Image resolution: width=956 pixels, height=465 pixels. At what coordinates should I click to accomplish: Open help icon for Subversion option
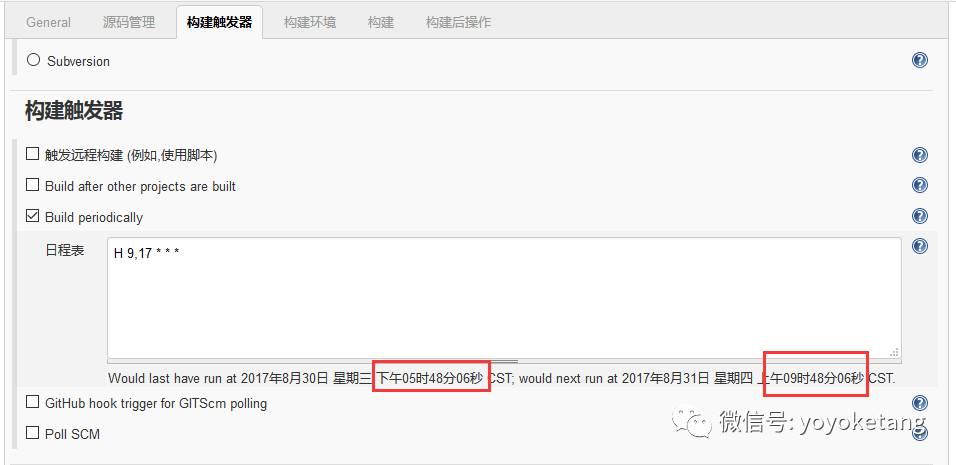tap(919, 60)
